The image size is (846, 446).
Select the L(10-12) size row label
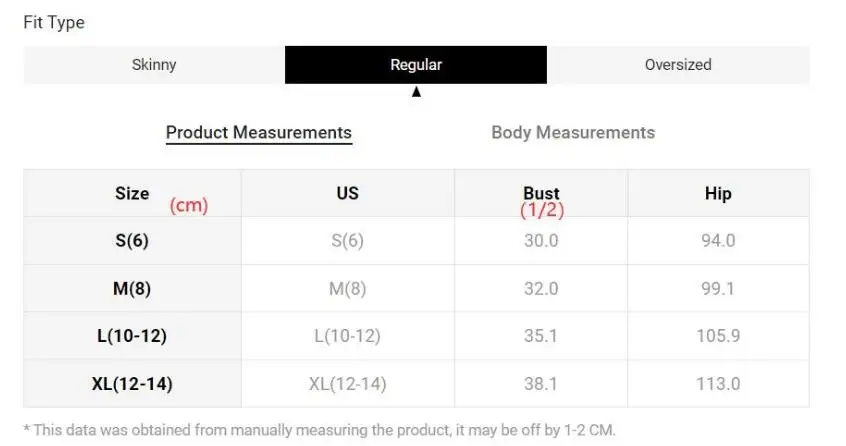132,336
